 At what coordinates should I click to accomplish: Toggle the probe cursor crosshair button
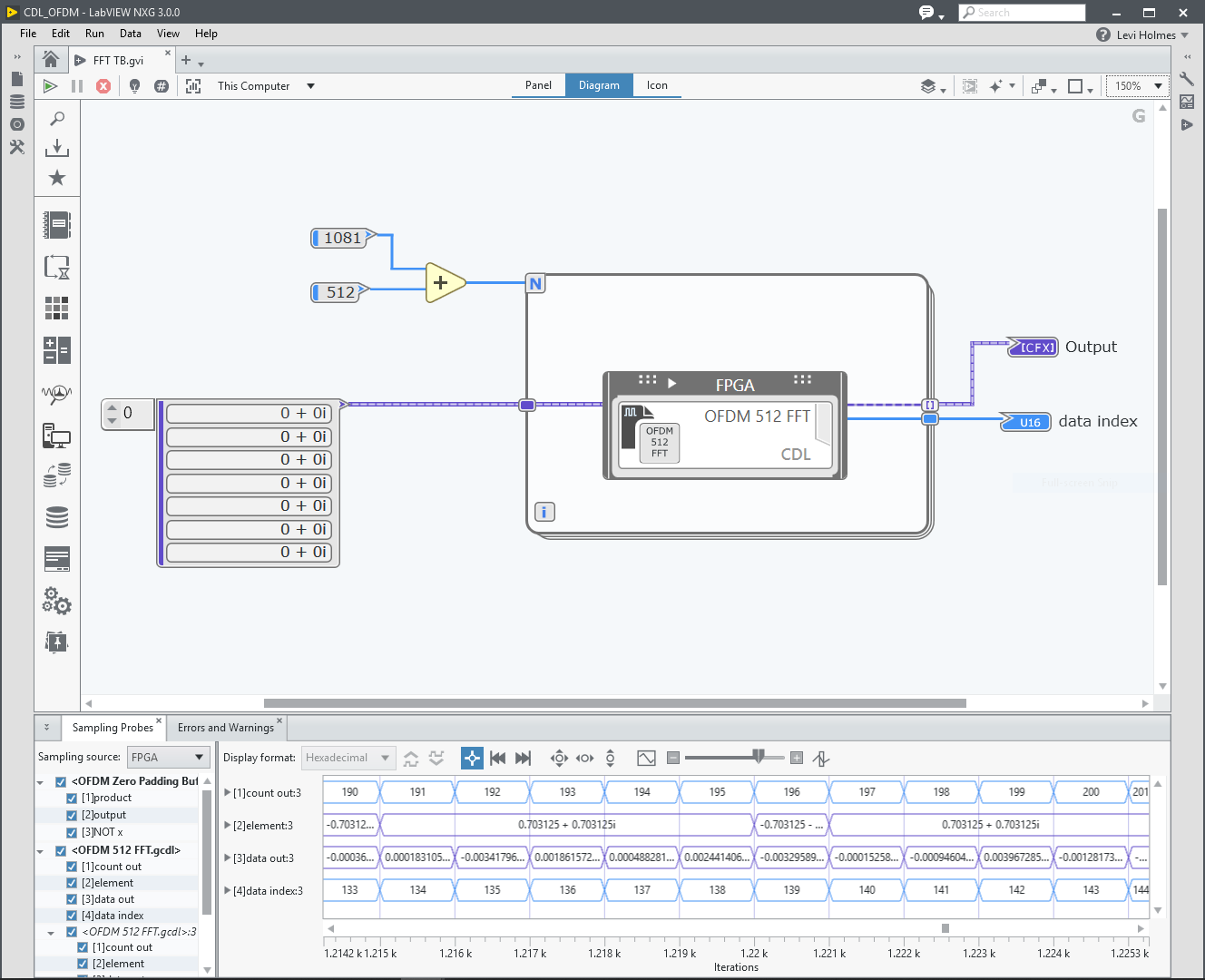[x=472, y=758]
